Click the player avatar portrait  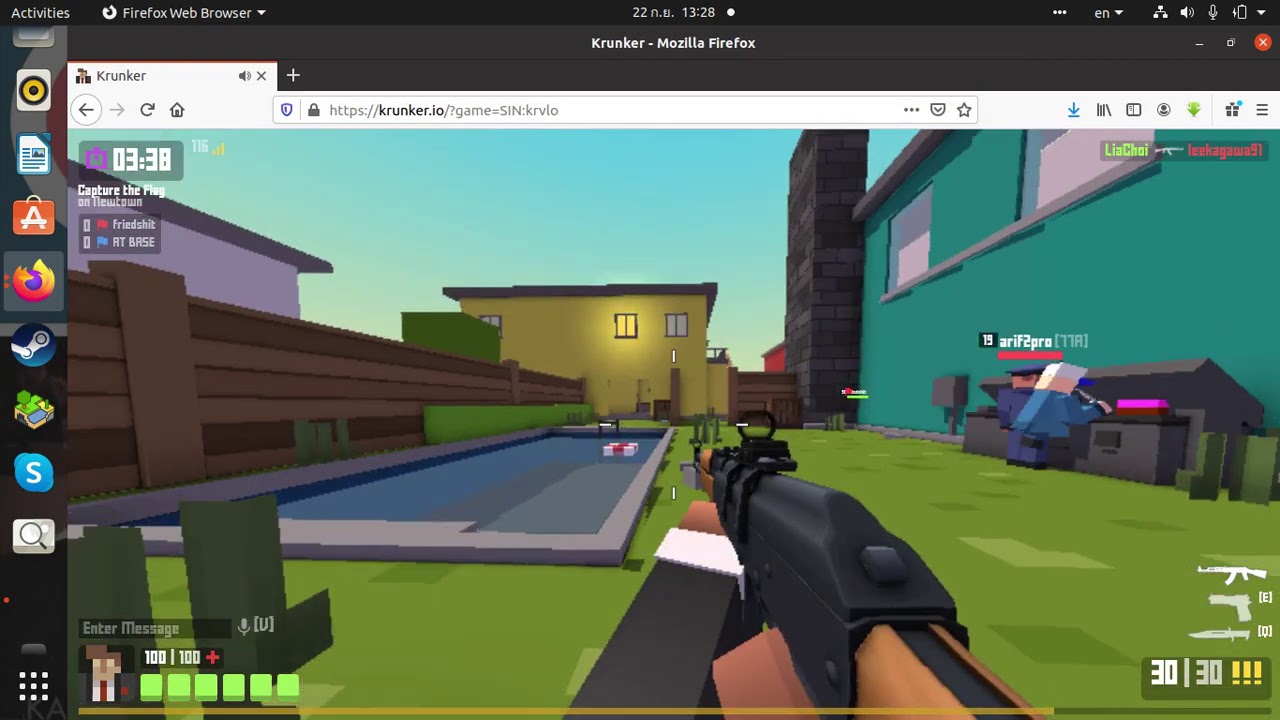[105, 674]
